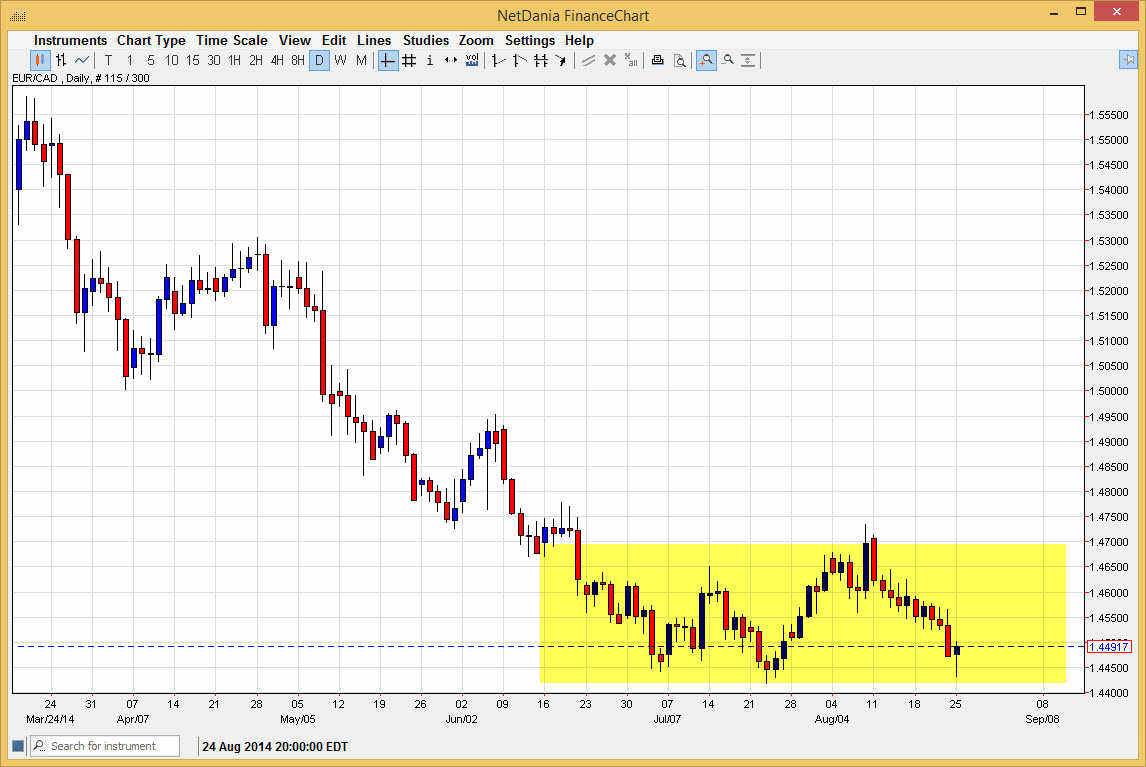The width and height of the screenshot is (1146, 767).
Task: Toggle the chart grid icon
Action: [408, 60]
